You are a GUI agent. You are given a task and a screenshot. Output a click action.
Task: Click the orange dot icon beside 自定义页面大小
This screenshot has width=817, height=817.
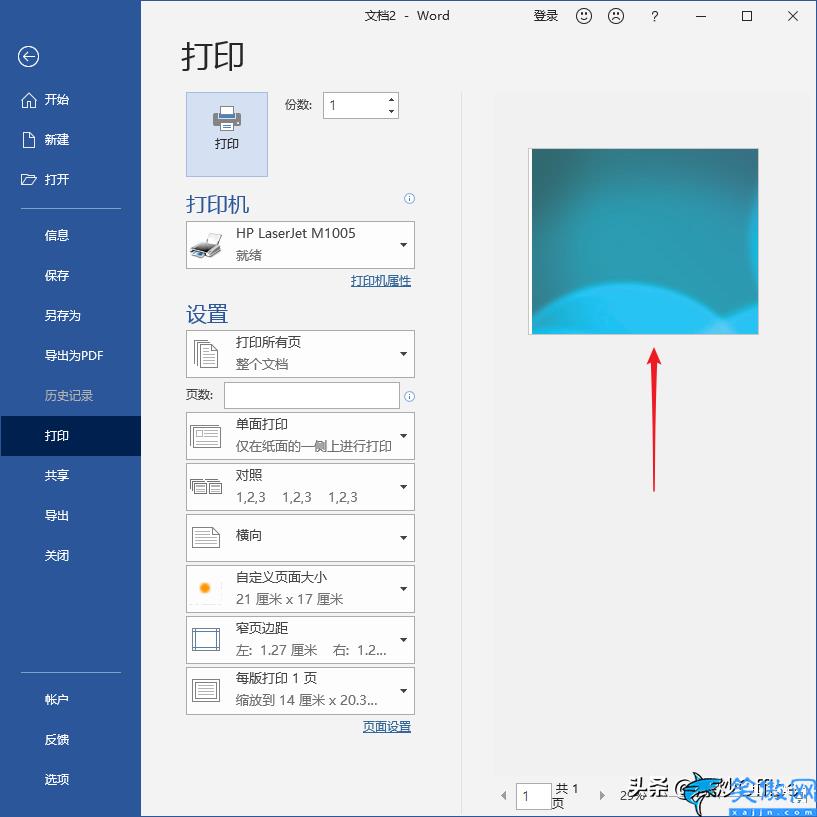click(205, 588)
